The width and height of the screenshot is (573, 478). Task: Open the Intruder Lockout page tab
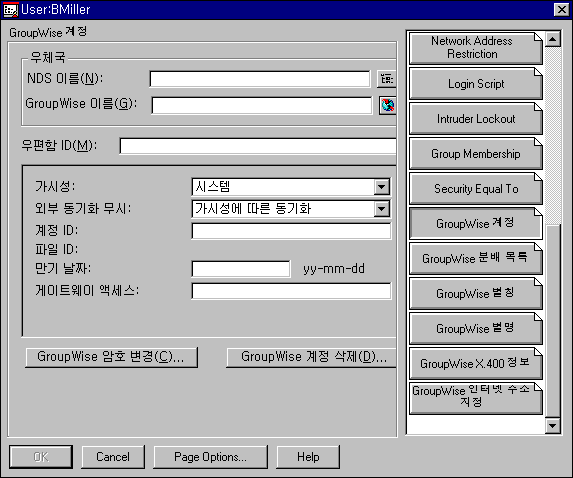[475, 118]
